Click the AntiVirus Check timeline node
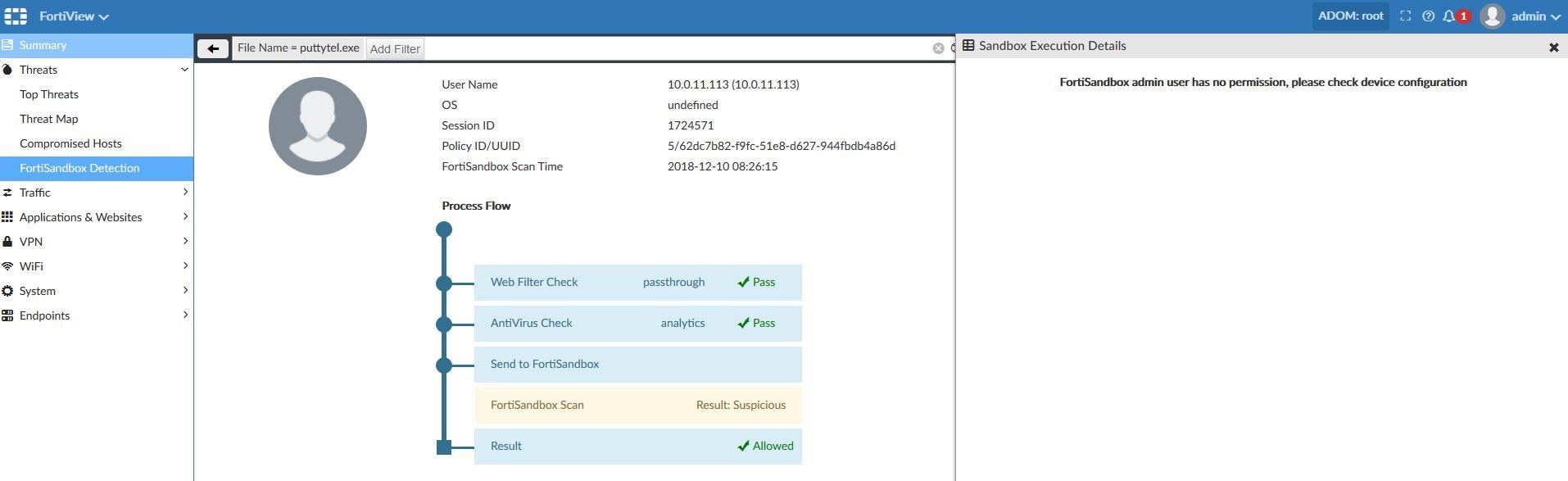The height and width of the screenshot is (481, 1568). pyautogui.click(x=444, y=324)
